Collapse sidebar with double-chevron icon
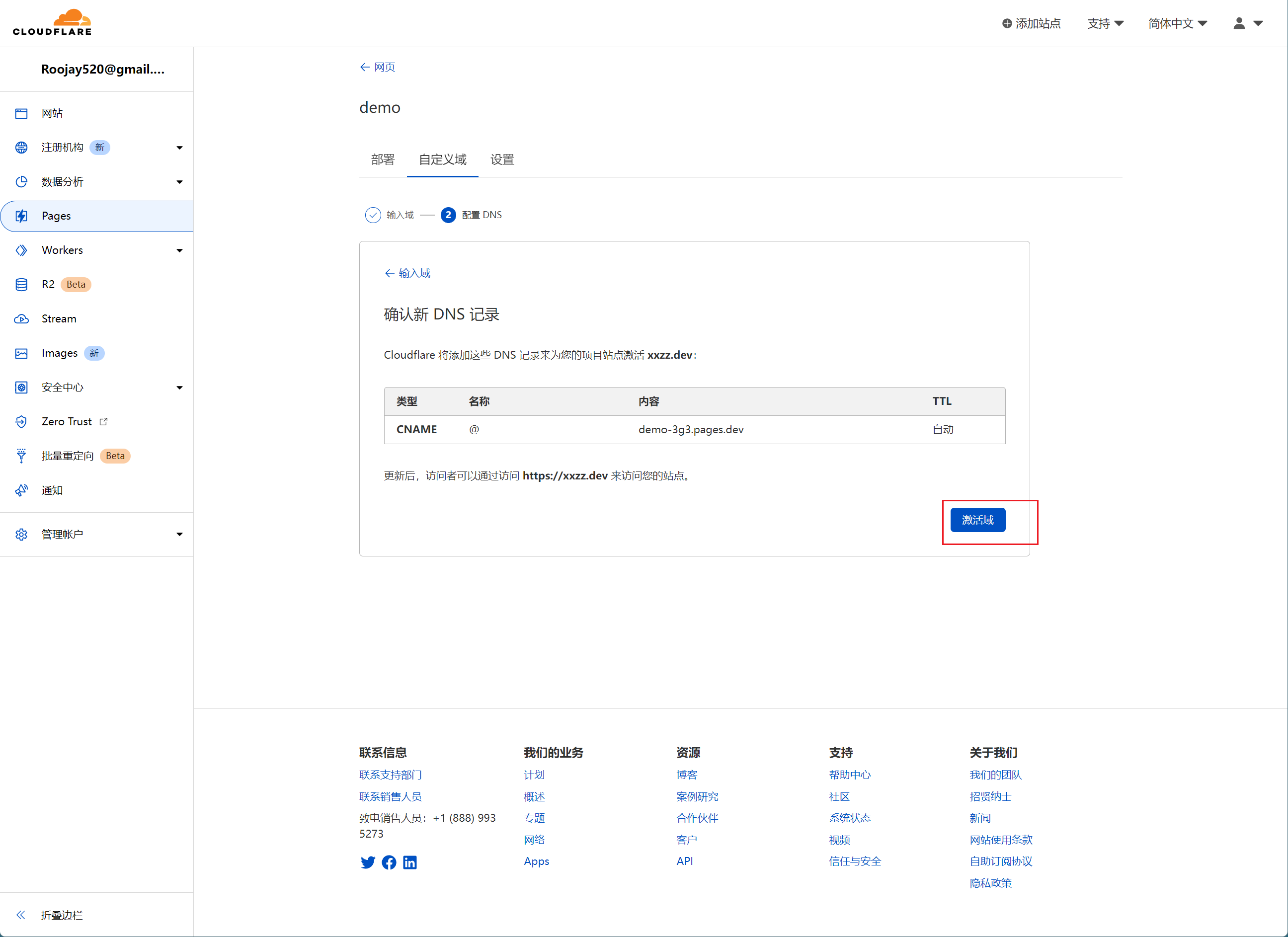 (21, 915)
